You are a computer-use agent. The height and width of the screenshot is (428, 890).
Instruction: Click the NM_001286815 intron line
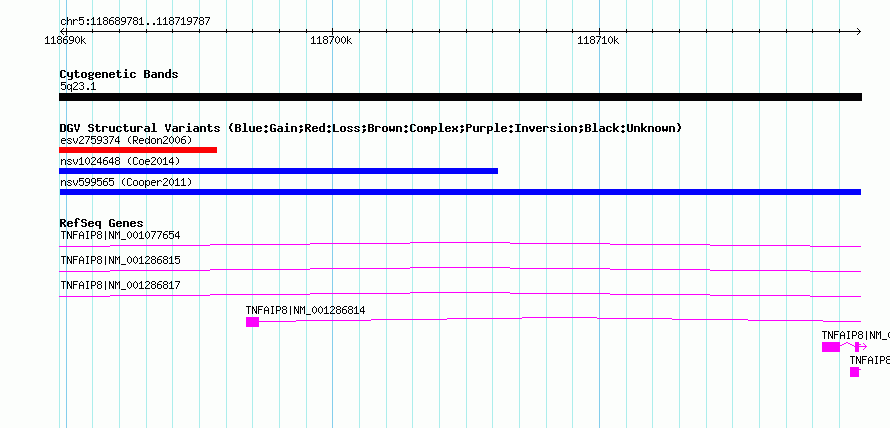[460, 269]
